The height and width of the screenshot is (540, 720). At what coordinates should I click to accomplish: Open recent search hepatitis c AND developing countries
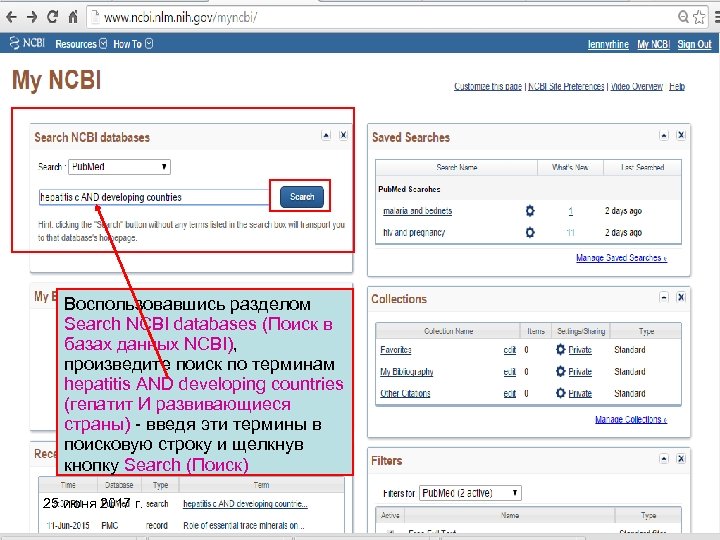click(245, 504)
